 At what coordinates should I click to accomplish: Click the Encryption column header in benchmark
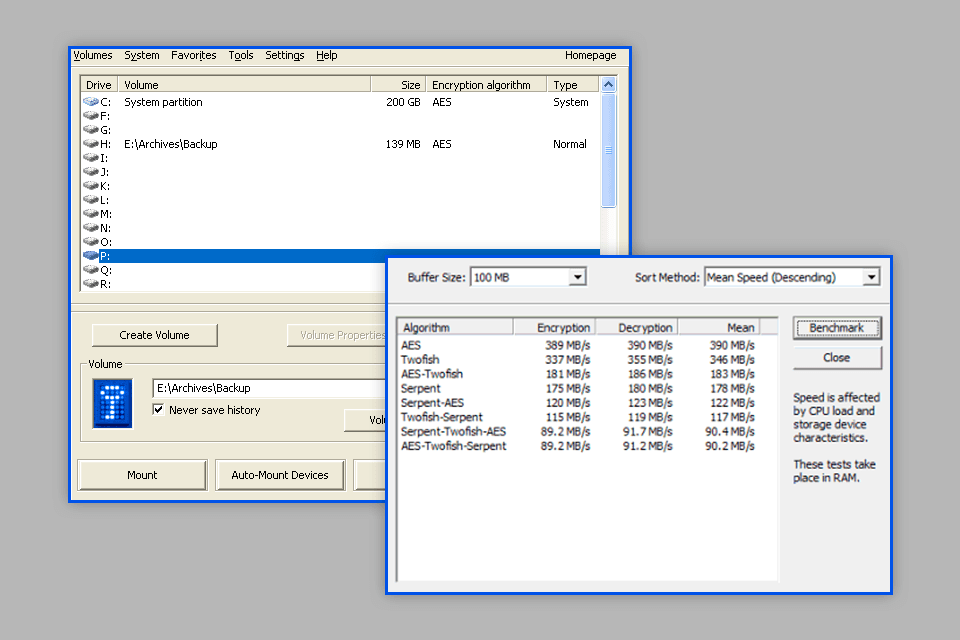555,328
